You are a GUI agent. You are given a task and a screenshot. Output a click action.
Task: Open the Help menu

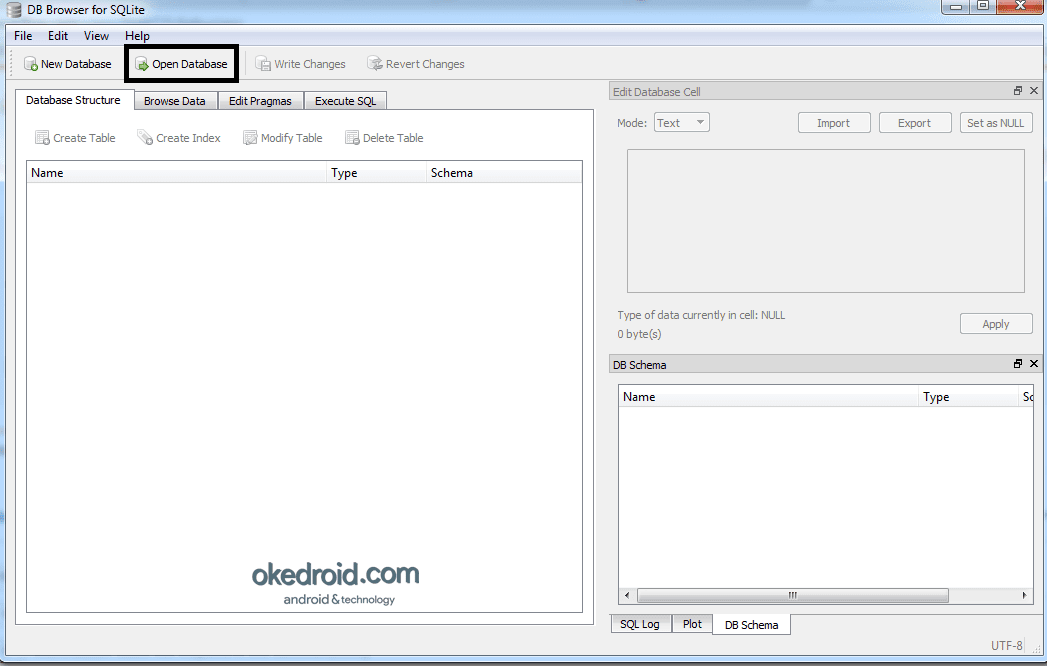click(x=137, y=35)
